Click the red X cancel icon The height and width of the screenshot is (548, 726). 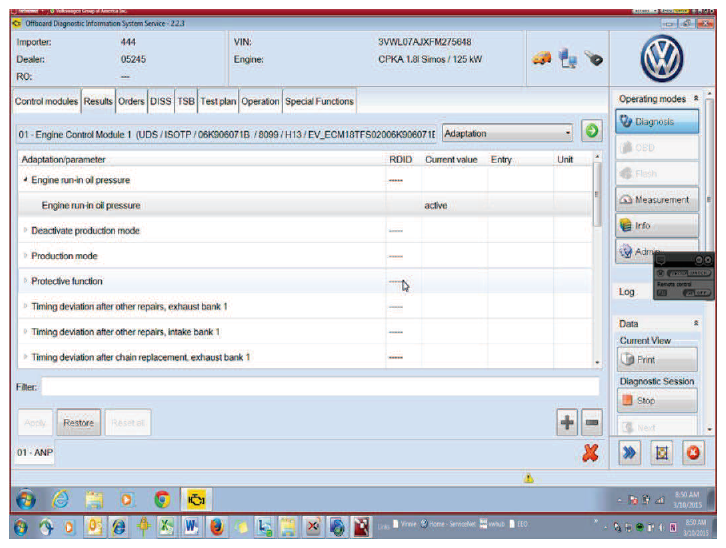point(590,453)
